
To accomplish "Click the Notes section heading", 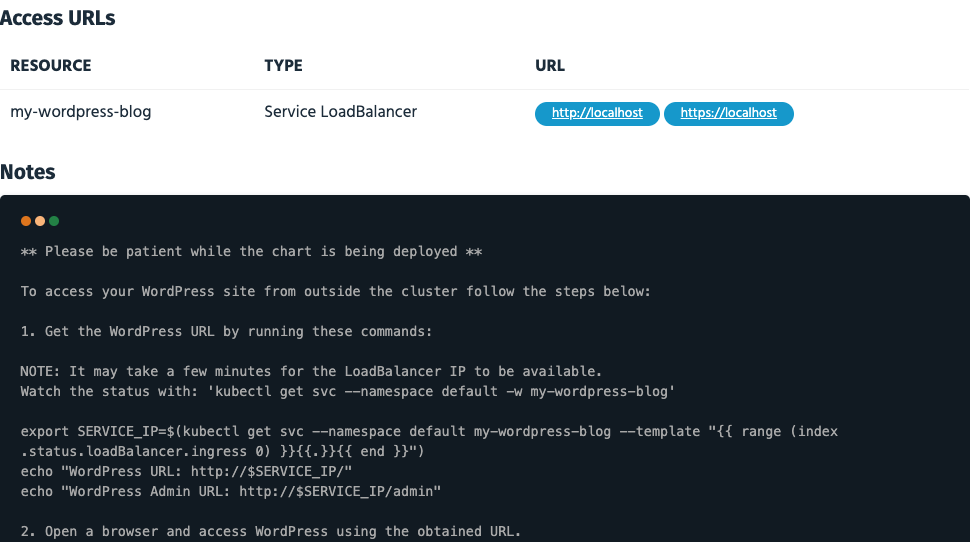I will pos(28,172).
